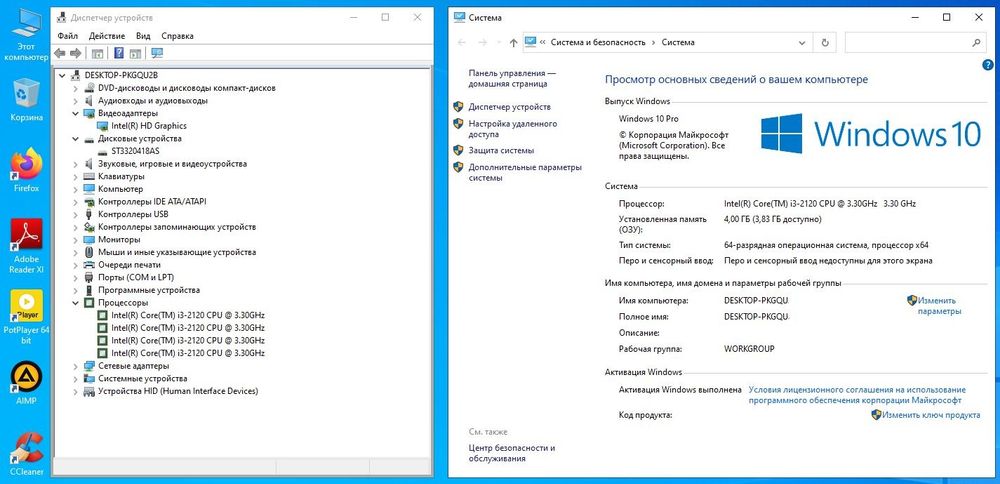Screen dimensions: 1000x484
Task: Launch CCleaner desktop shortcut
Action: tap(27, 454)
